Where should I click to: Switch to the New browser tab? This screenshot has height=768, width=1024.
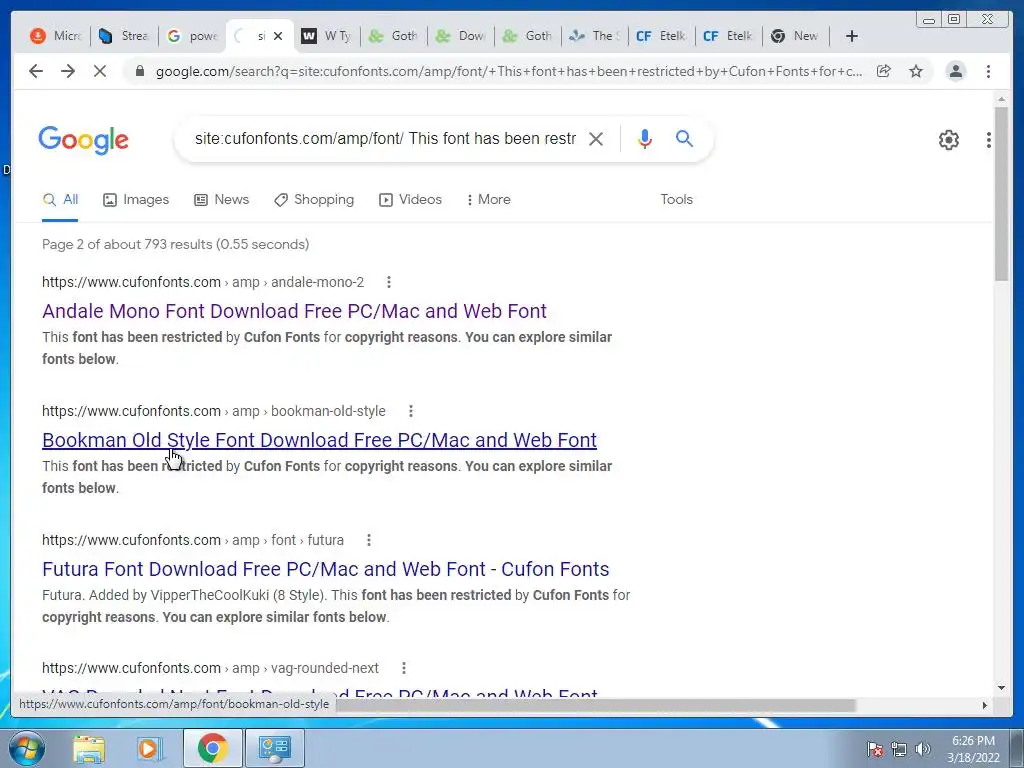795,36
